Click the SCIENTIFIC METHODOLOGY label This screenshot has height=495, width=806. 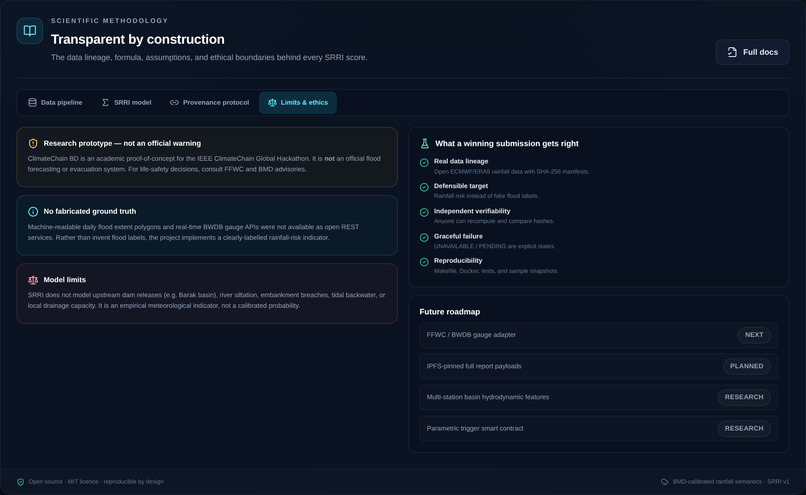(109, 21)
